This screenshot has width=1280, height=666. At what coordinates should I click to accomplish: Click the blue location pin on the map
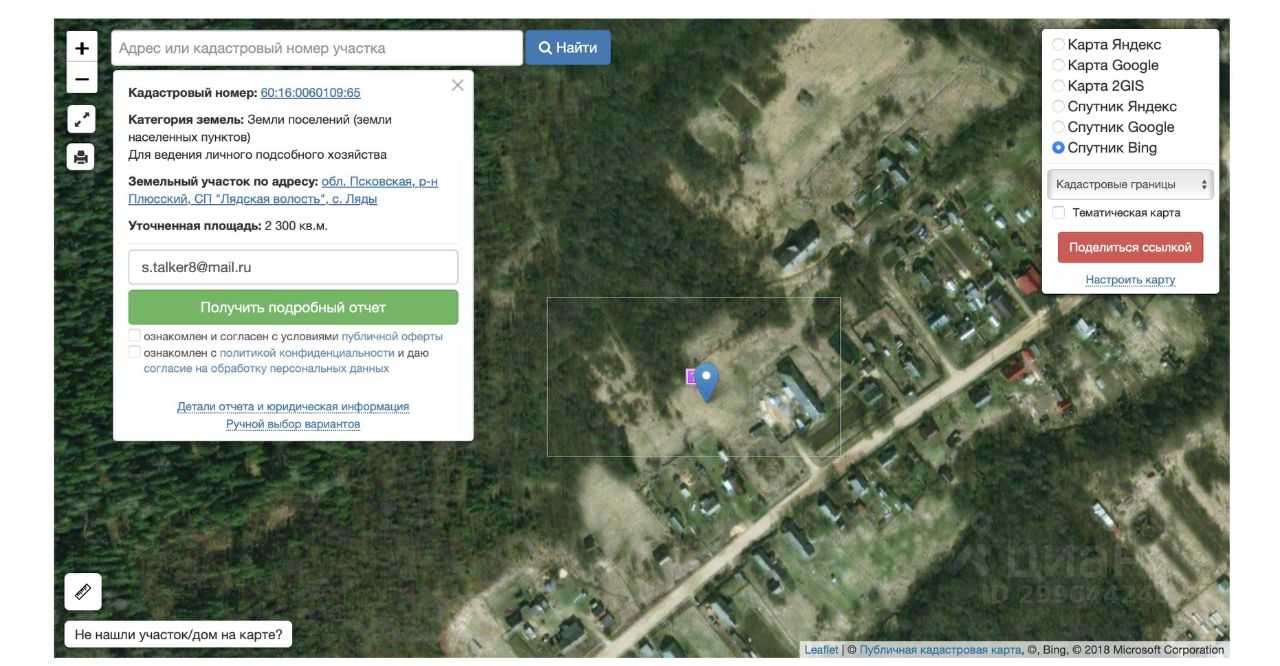point(707,382)
